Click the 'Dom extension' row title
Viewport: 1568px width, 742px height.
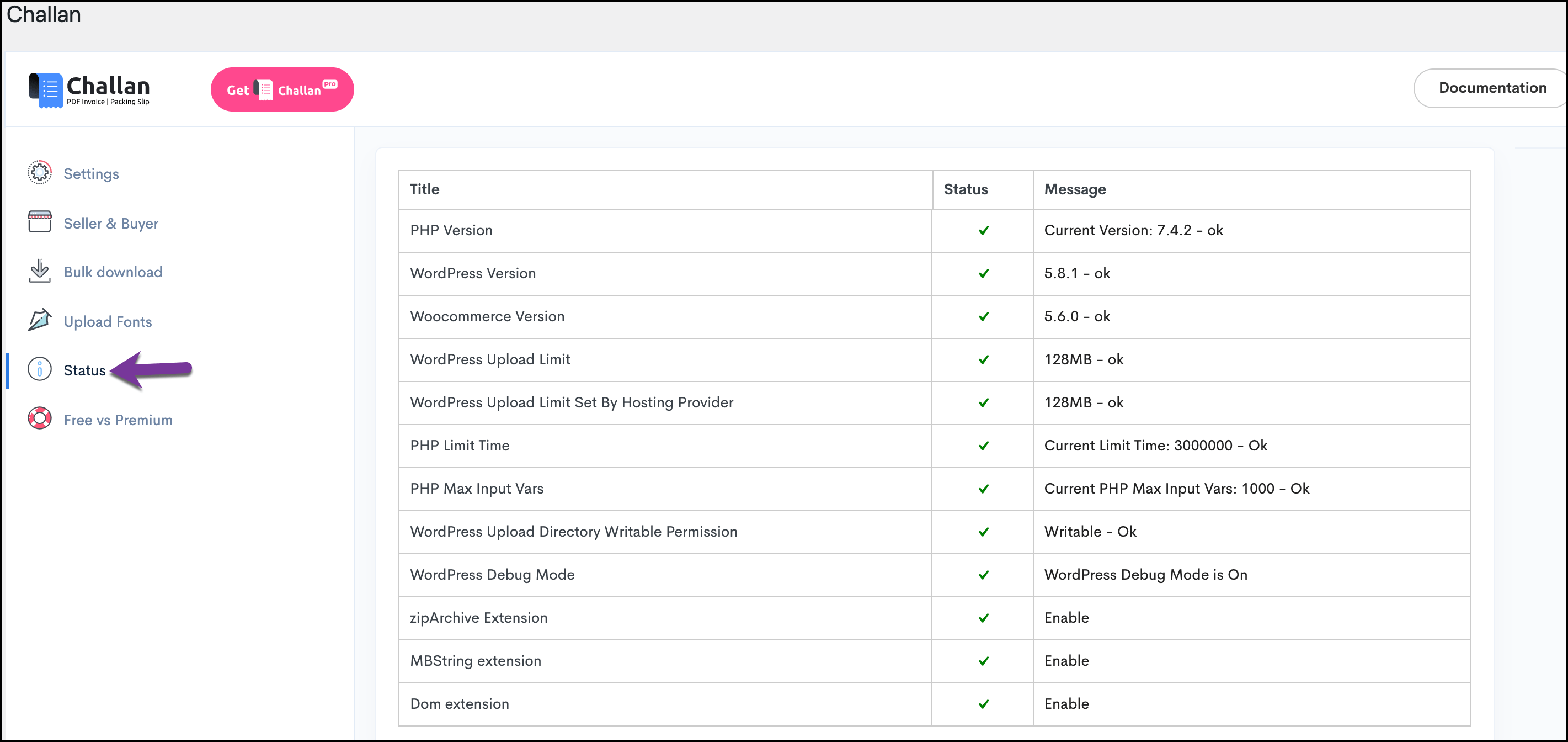(x=460, y=703)
